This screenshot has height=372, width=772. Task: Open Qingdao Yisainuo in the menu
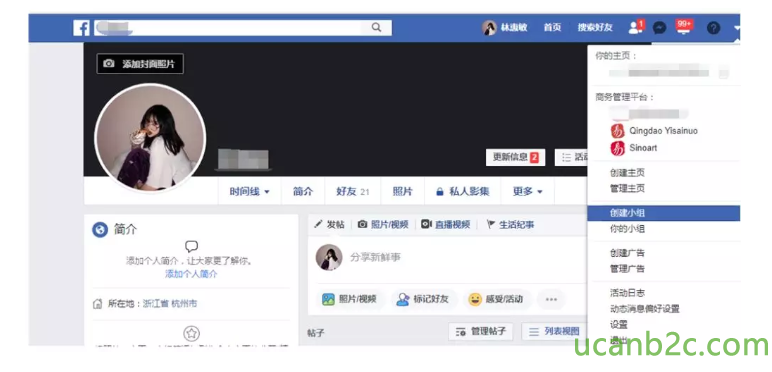tap(663, 130)
